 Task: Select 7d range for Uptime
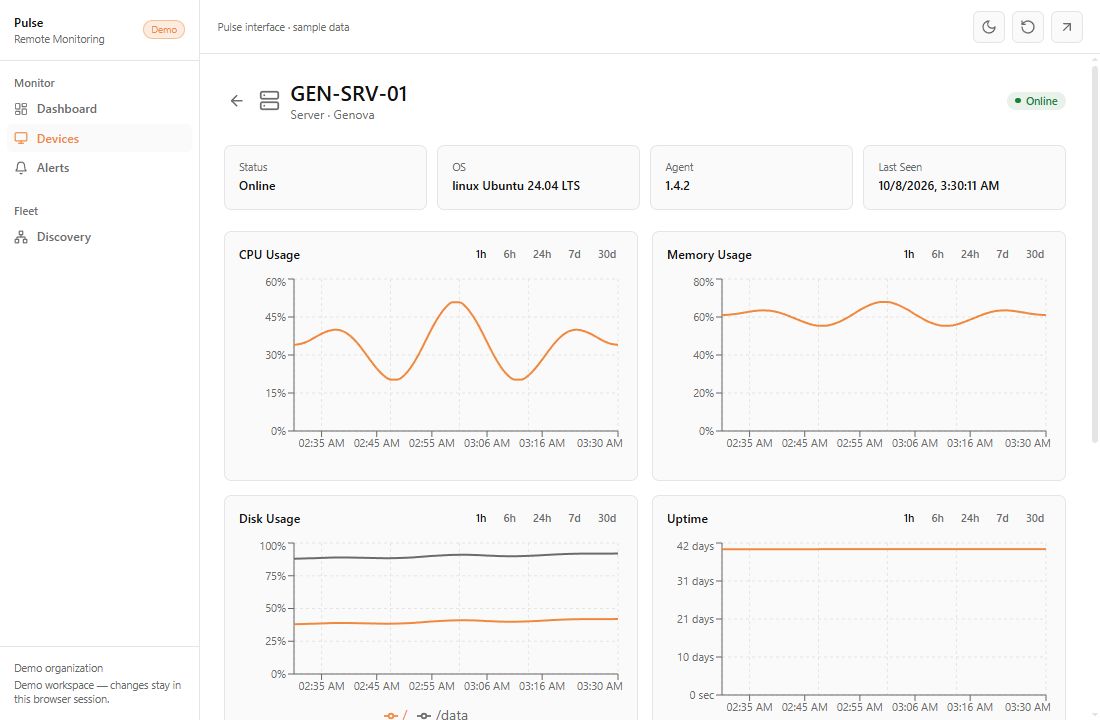point(1002,518)
